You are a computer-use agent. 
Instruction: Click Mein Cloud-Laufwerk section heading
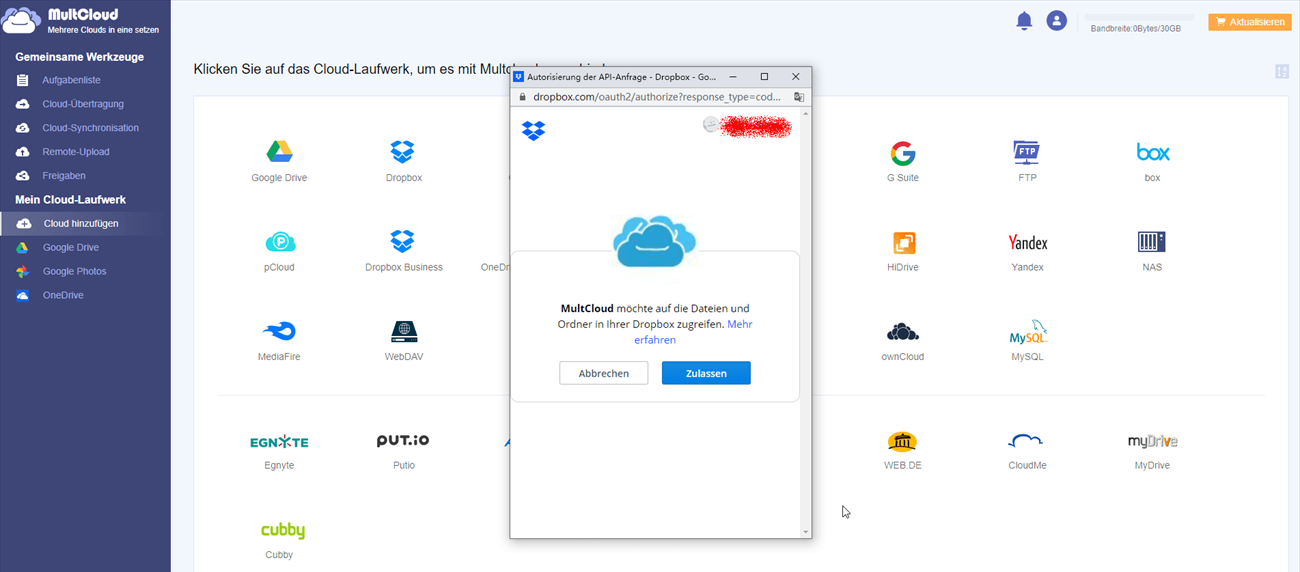click(x=70, y=200)
